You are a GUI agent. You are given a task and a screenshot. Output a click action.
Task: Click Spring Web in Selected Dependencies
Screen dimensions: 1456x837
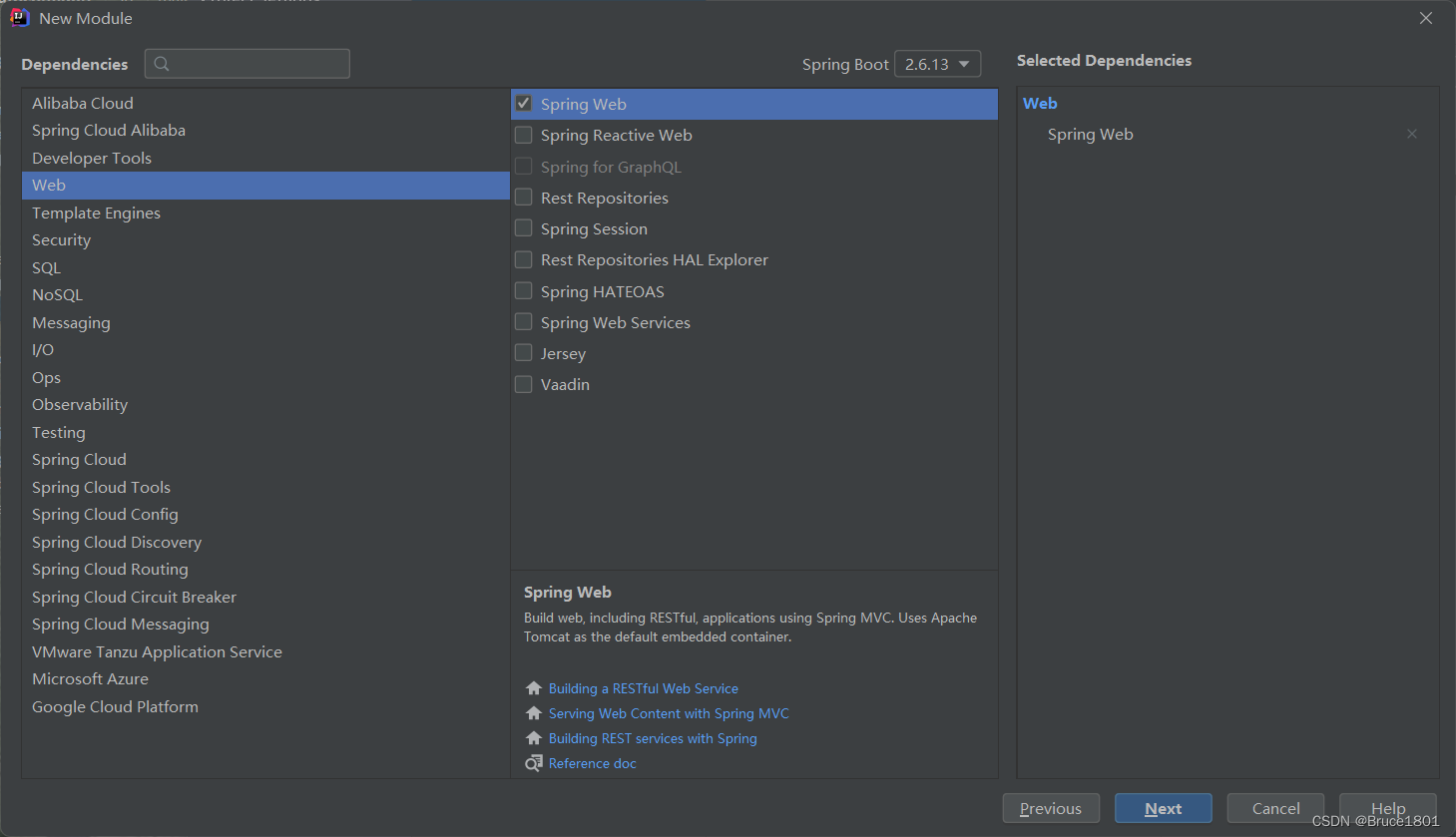tap(1090, 134)
